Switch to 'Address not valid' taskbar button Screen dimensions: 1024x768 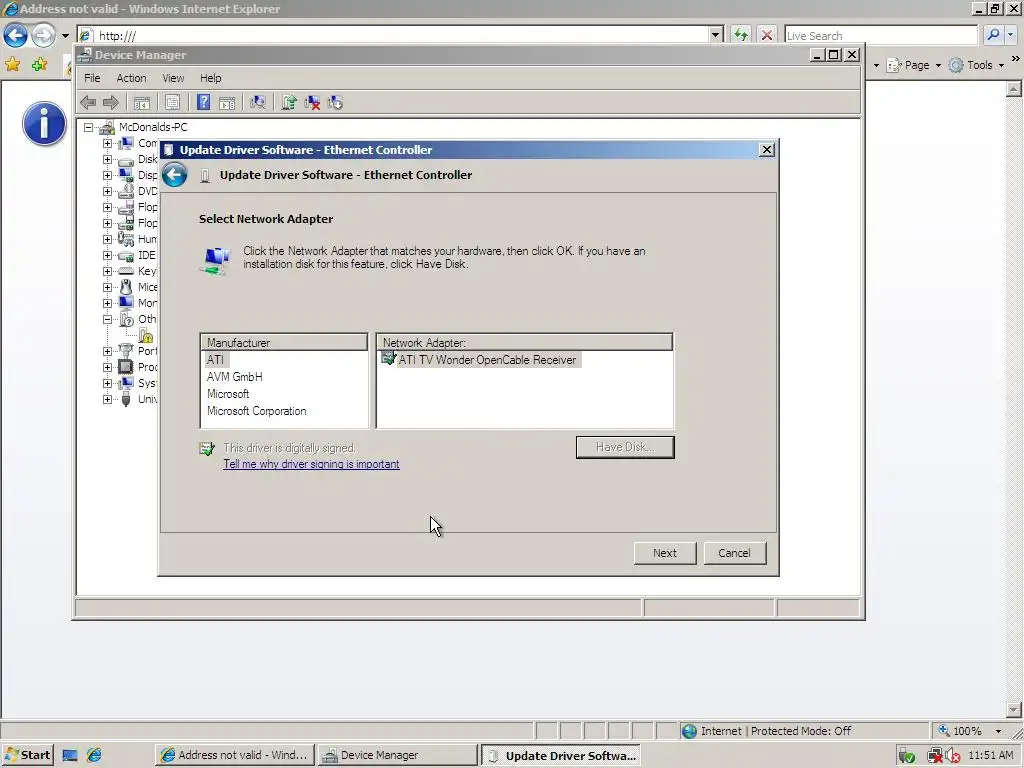pos(235,755)
